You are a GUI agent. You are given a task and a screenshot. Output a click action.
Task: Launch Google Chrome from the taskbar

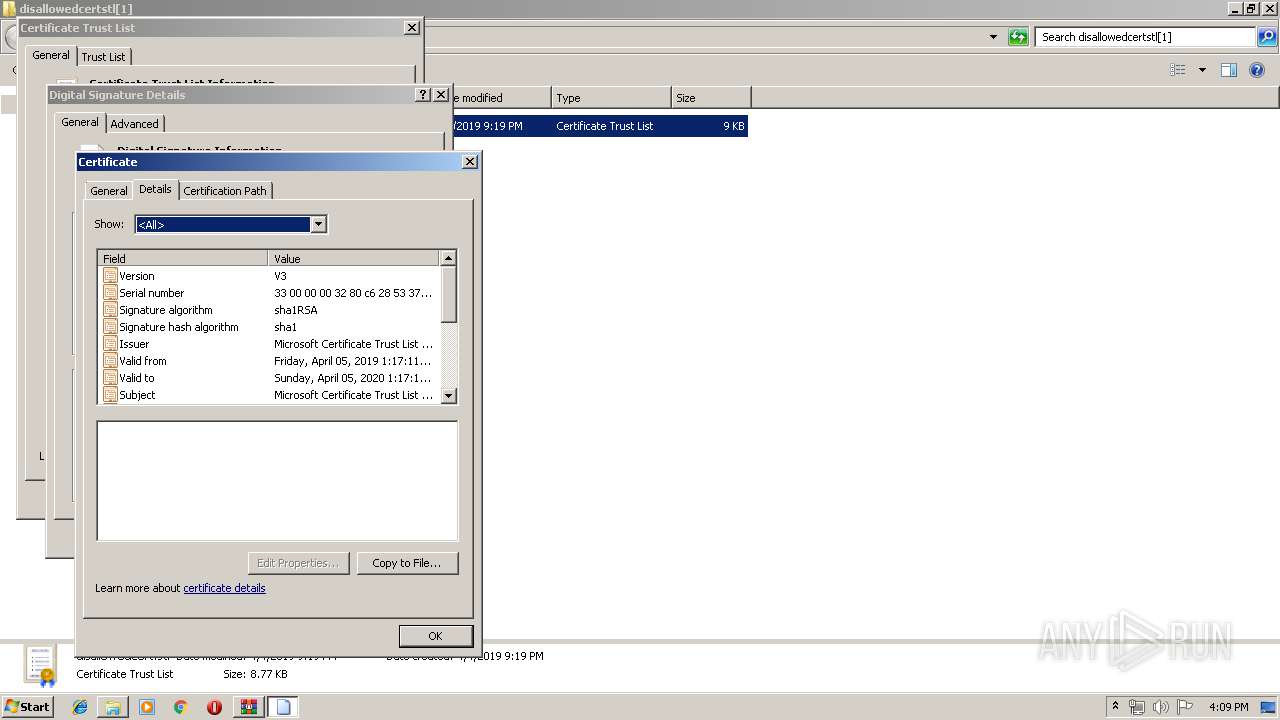(181, 707)
